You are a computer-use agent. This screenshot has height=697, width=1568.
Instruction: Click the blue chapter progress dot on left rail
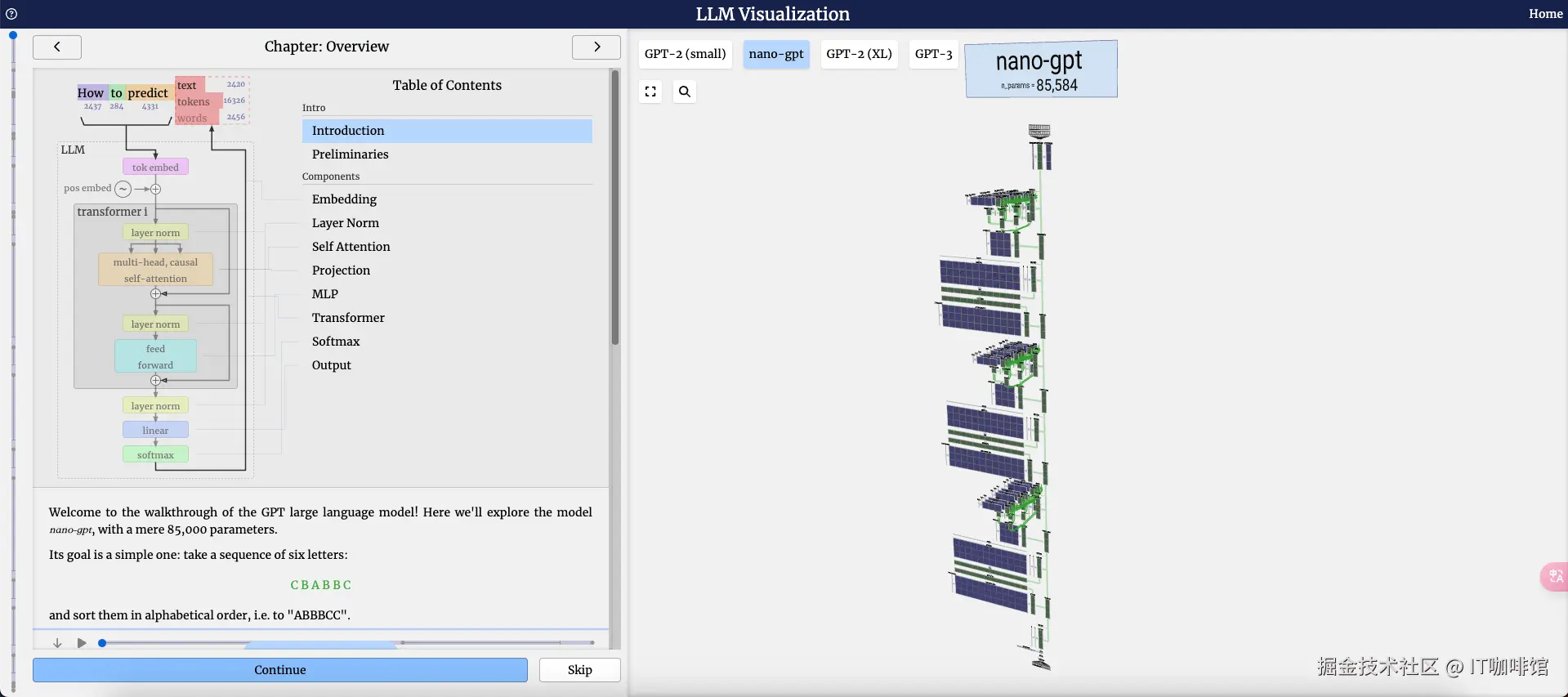(13, 35)
